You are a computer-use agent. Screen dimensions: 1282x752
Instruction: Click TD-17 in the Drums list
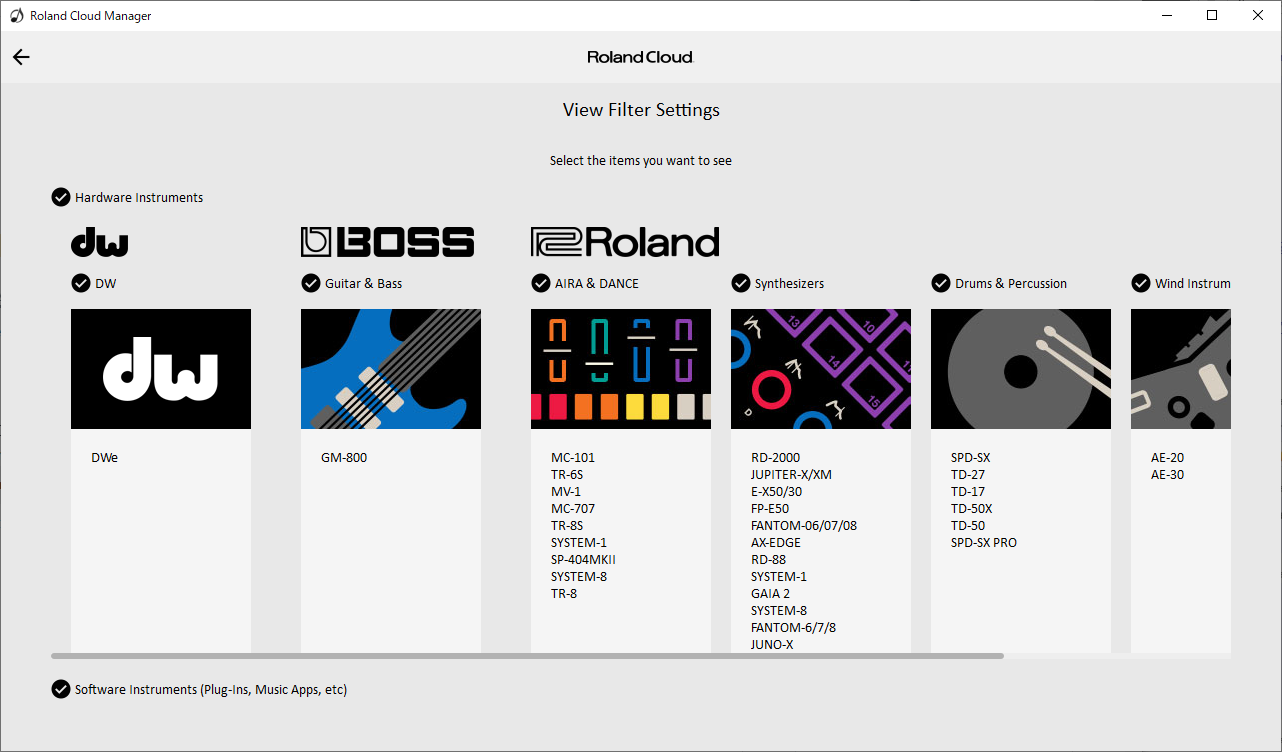(968, 492)
